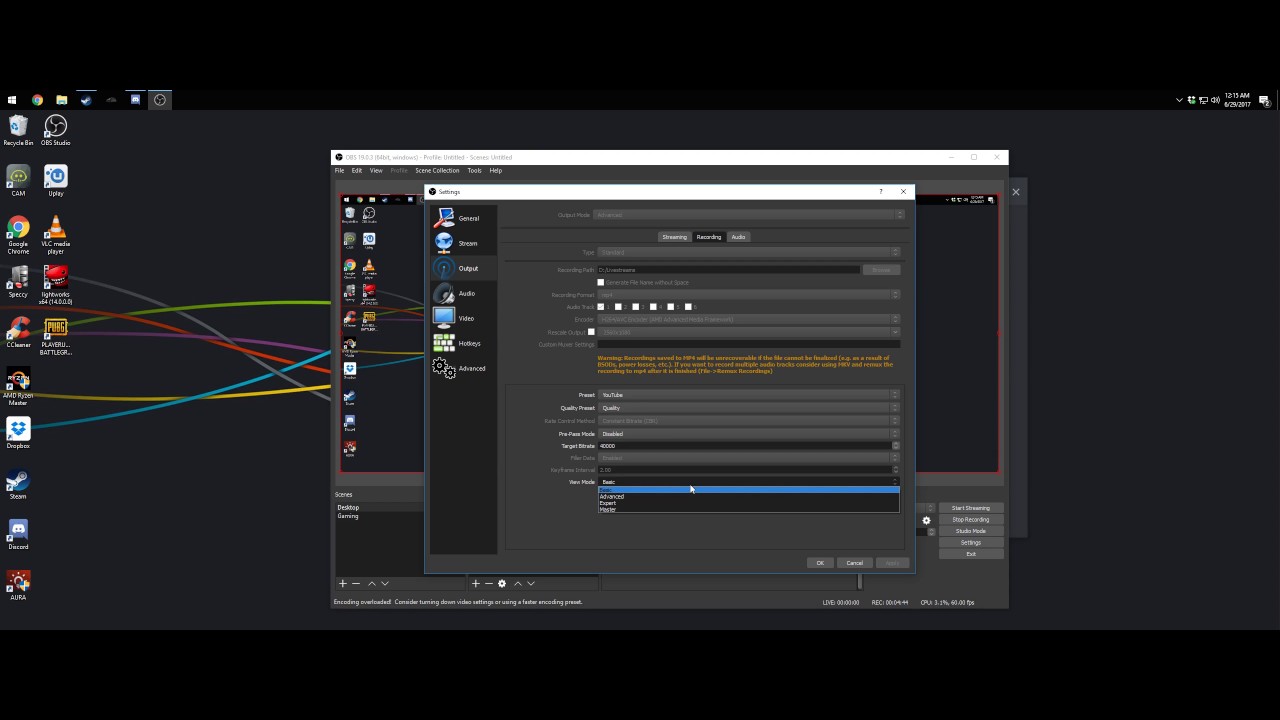Open File Explorer from the taskbar
The image size is (1280, 720).
[x=61, y=100]
